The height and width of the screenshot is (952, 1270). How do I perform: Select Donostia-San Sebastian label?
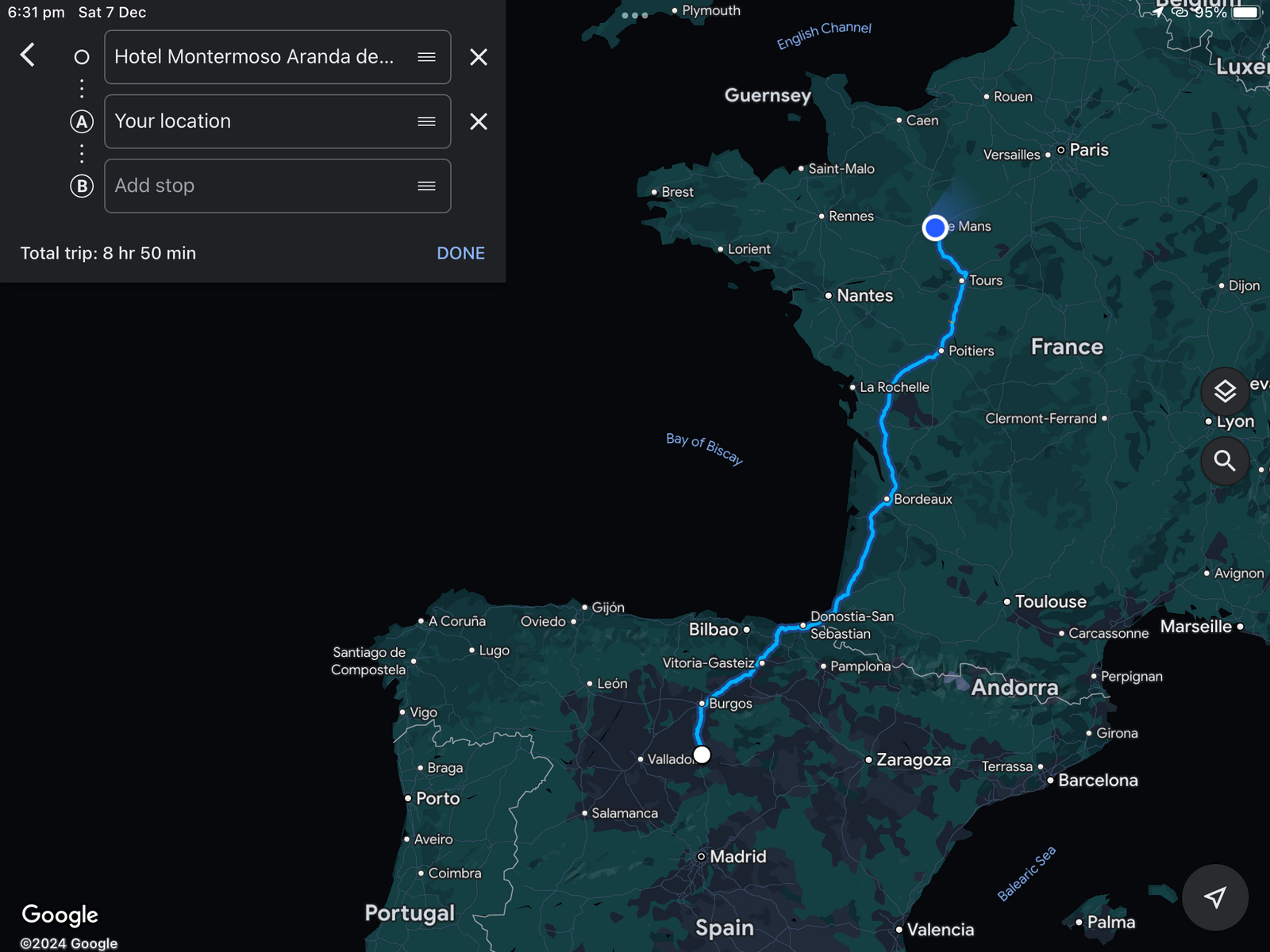tap(852, 625)
